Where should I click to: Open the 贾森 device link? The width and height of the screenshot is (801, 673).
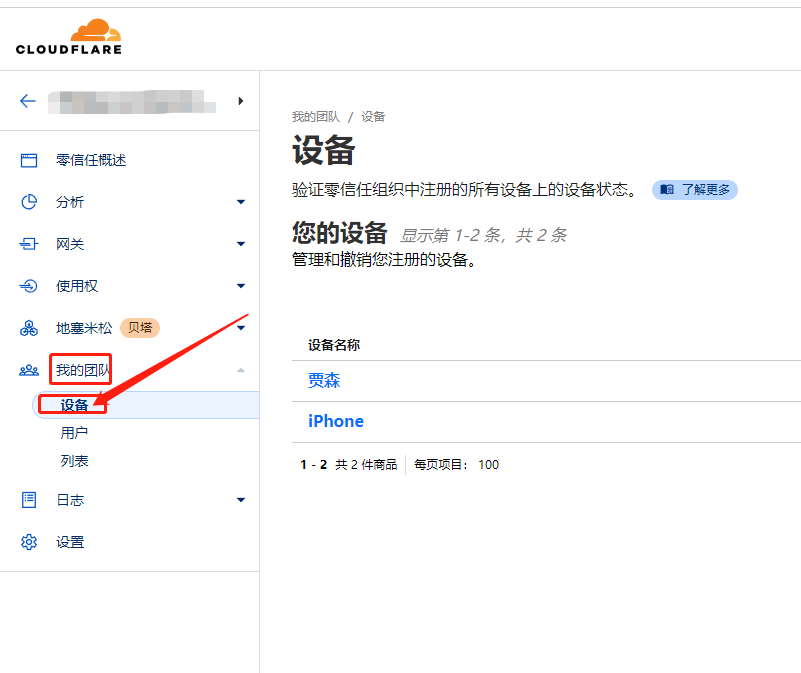point(324,381)
